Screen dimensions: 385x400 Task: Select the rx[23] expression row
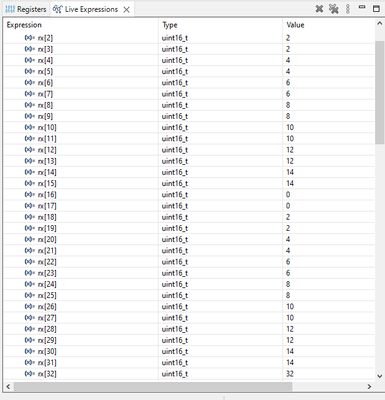[189, 273]
